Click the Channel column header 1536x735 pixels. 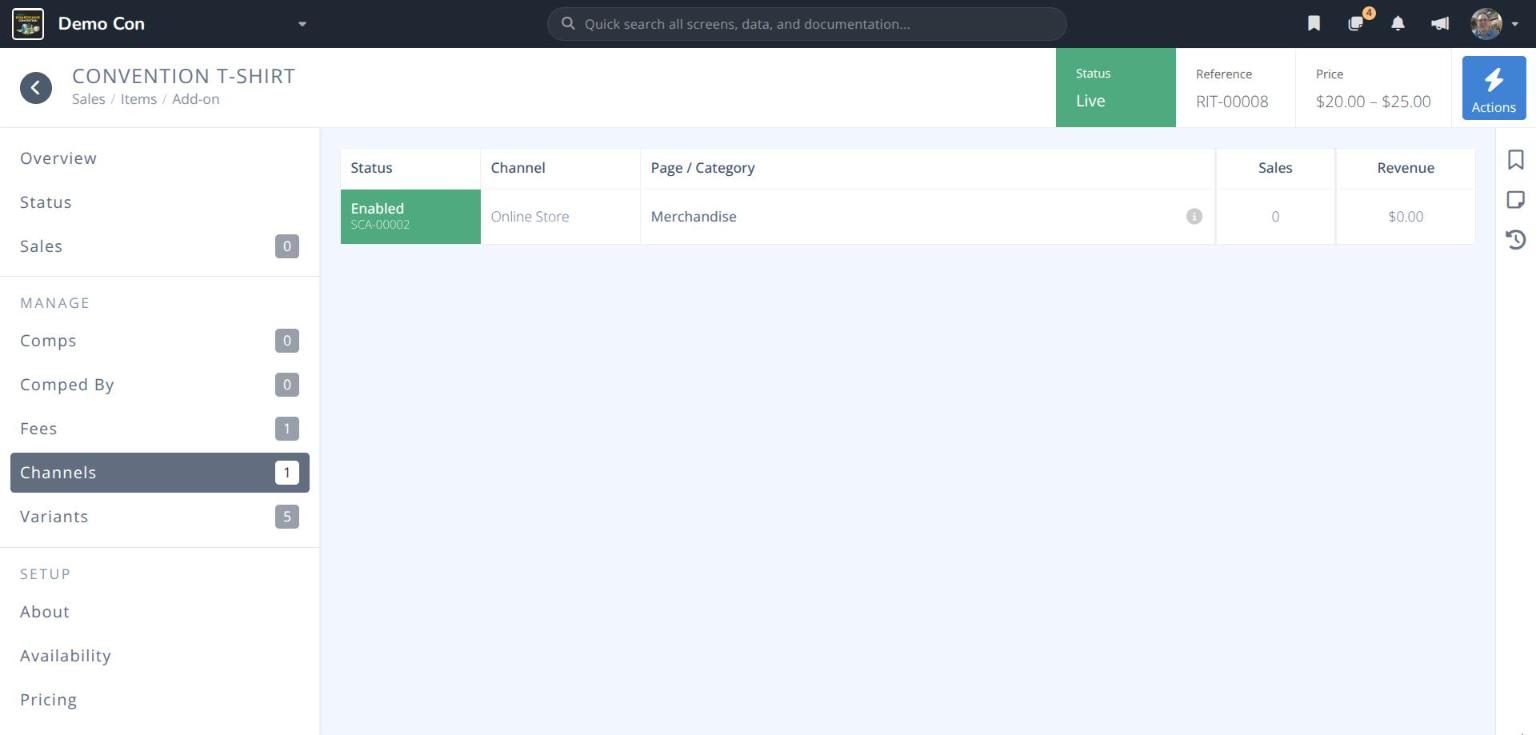tap(560, 168)
